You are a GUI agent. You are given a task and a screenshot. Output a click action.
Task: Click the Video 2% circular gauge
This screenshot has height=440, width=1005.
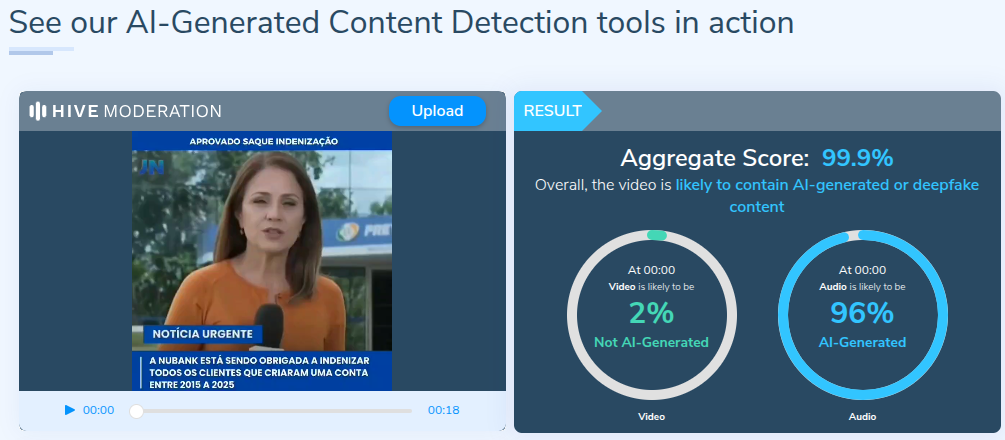(x=652, y=314)
